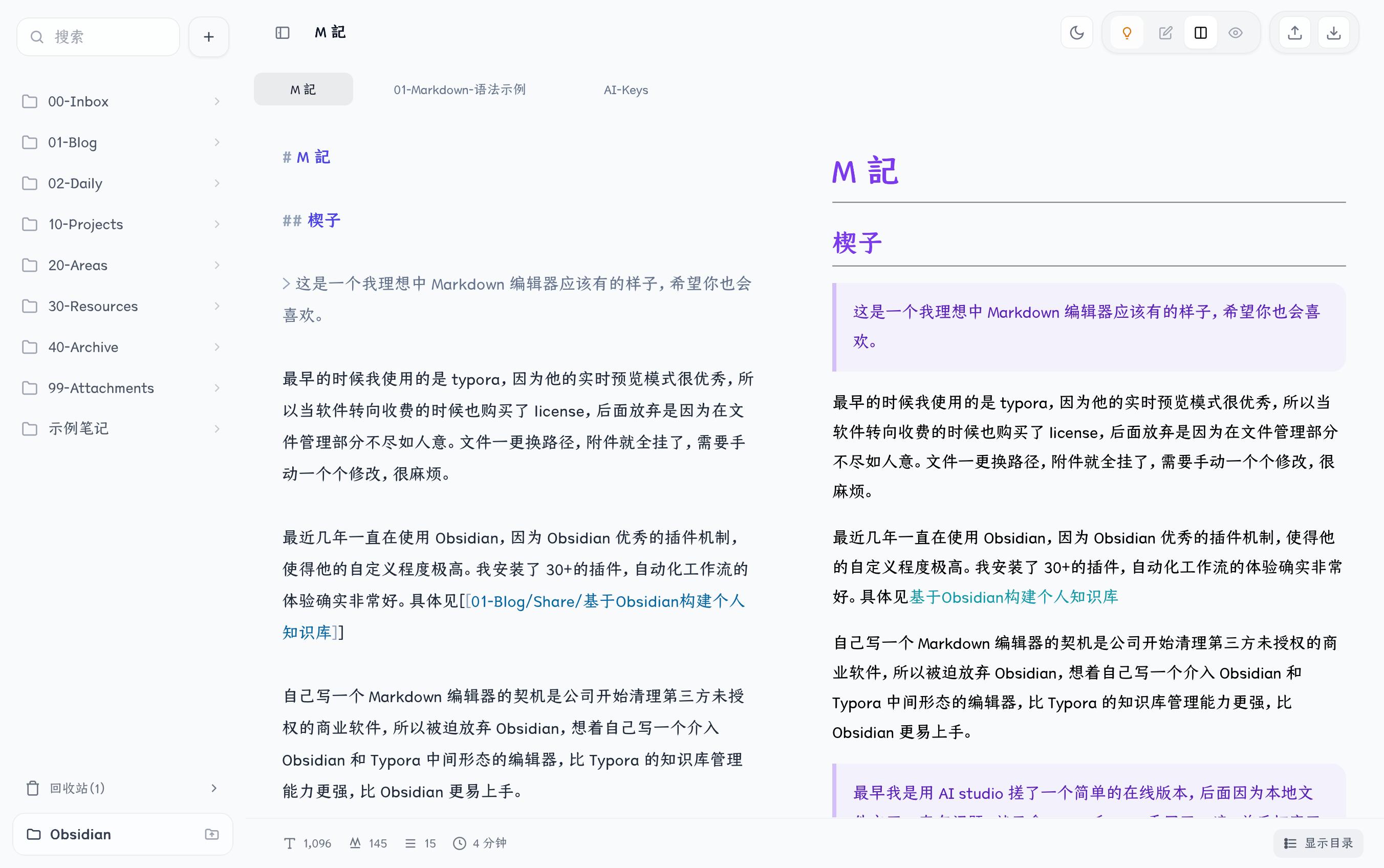Click the blockquote line in editor pane

click(518, 299)
